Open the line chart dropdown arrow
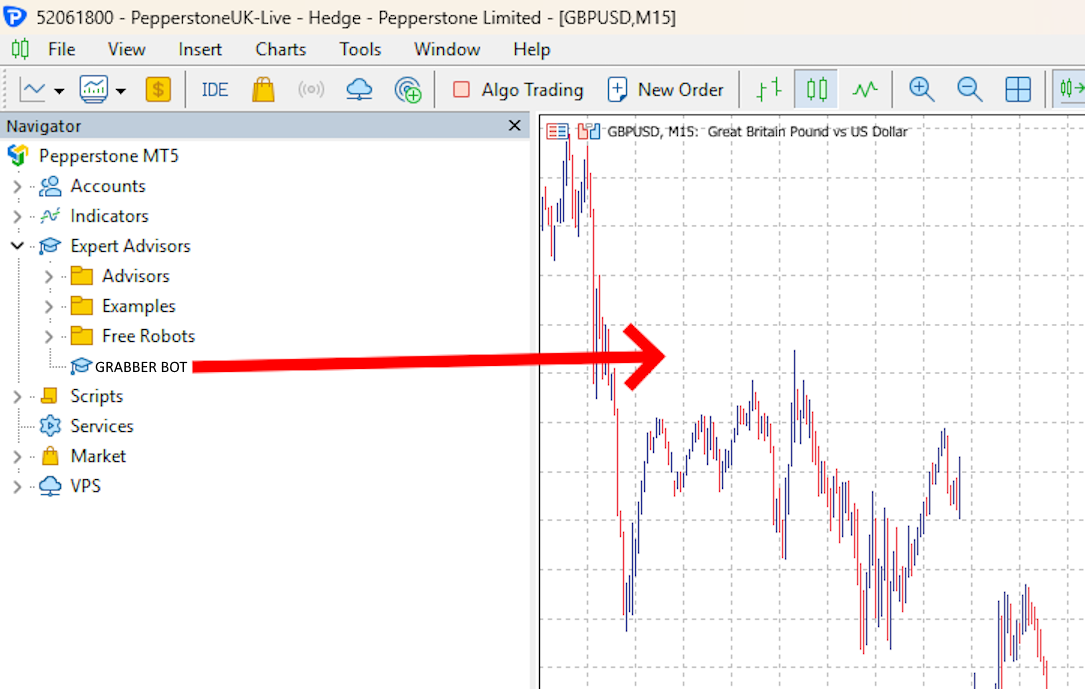Screen dimensions: 1085x689 (x=59, y=91)
